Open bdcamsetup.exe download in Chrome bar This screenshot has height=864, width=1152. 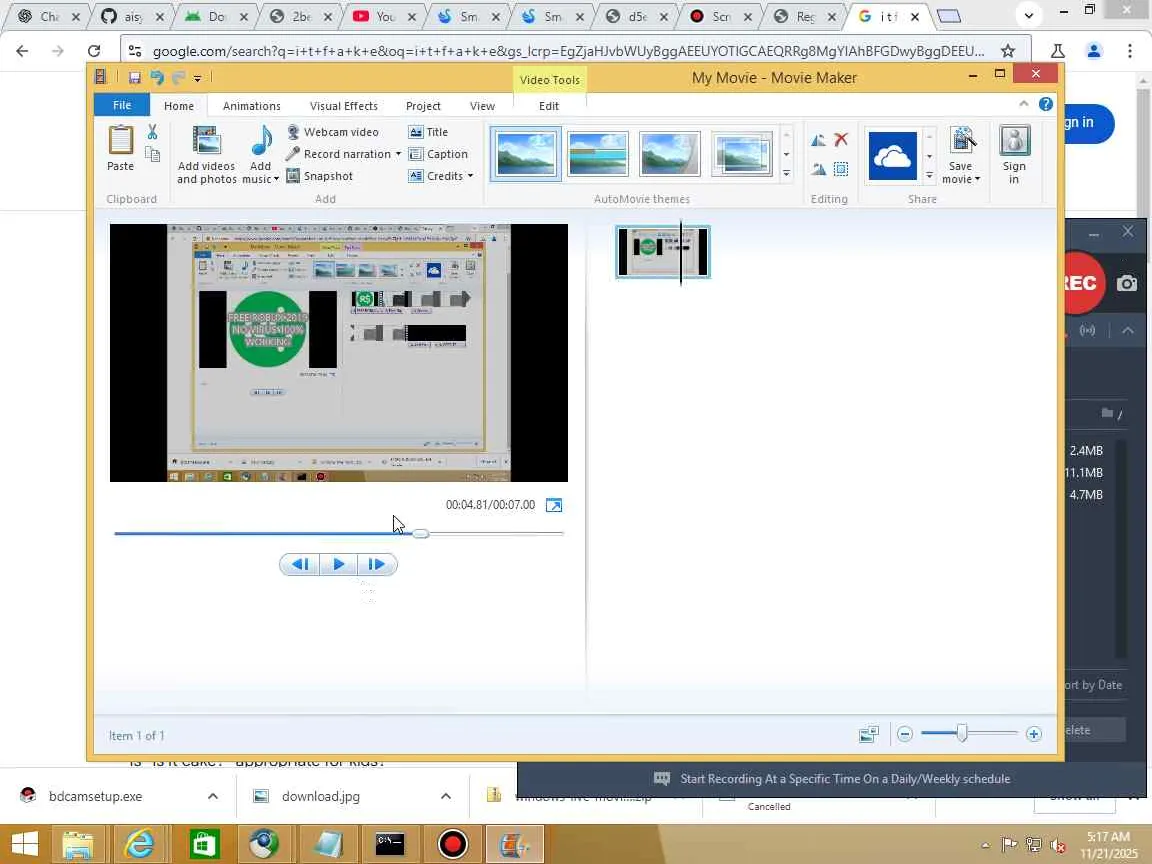[x=96, y=796]
